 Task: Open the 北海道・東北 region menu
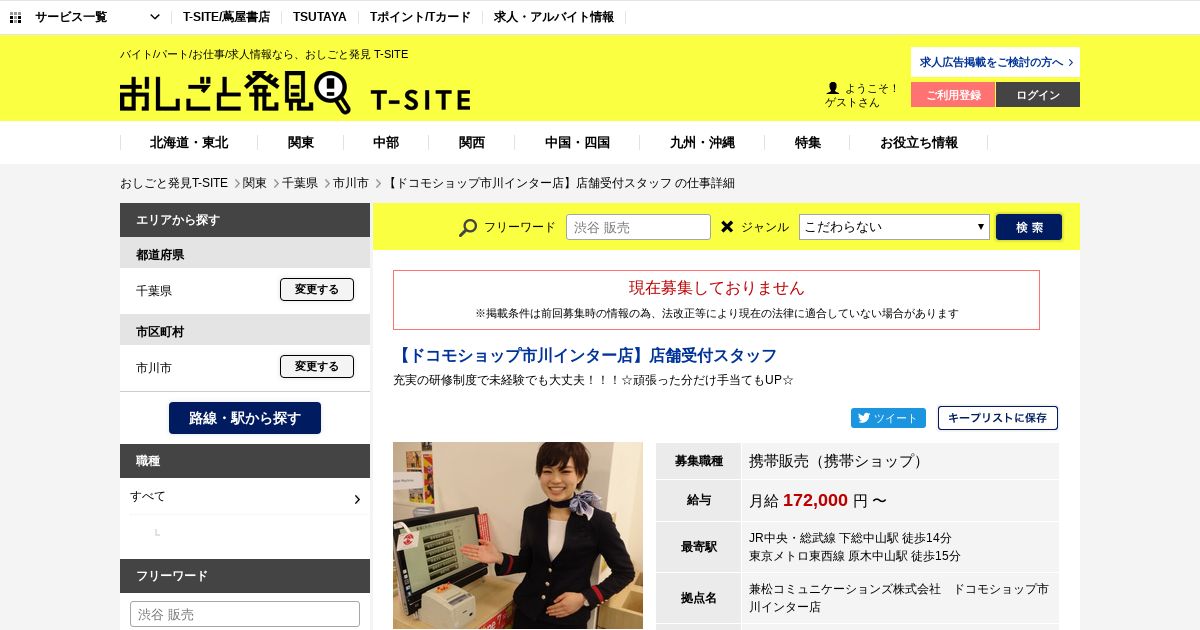click(x=189, y=143)
